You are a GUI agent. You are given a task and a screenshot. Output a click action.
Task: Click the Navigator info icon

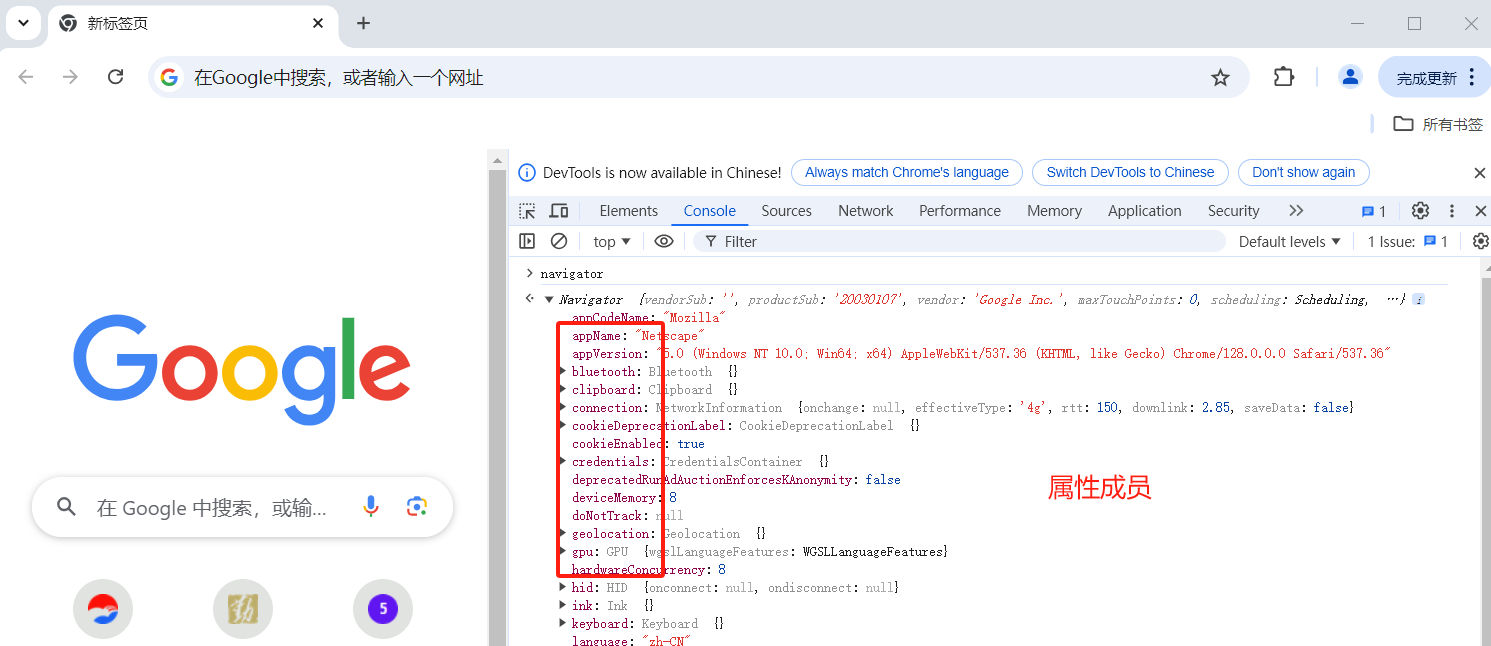coord(1418,300)
